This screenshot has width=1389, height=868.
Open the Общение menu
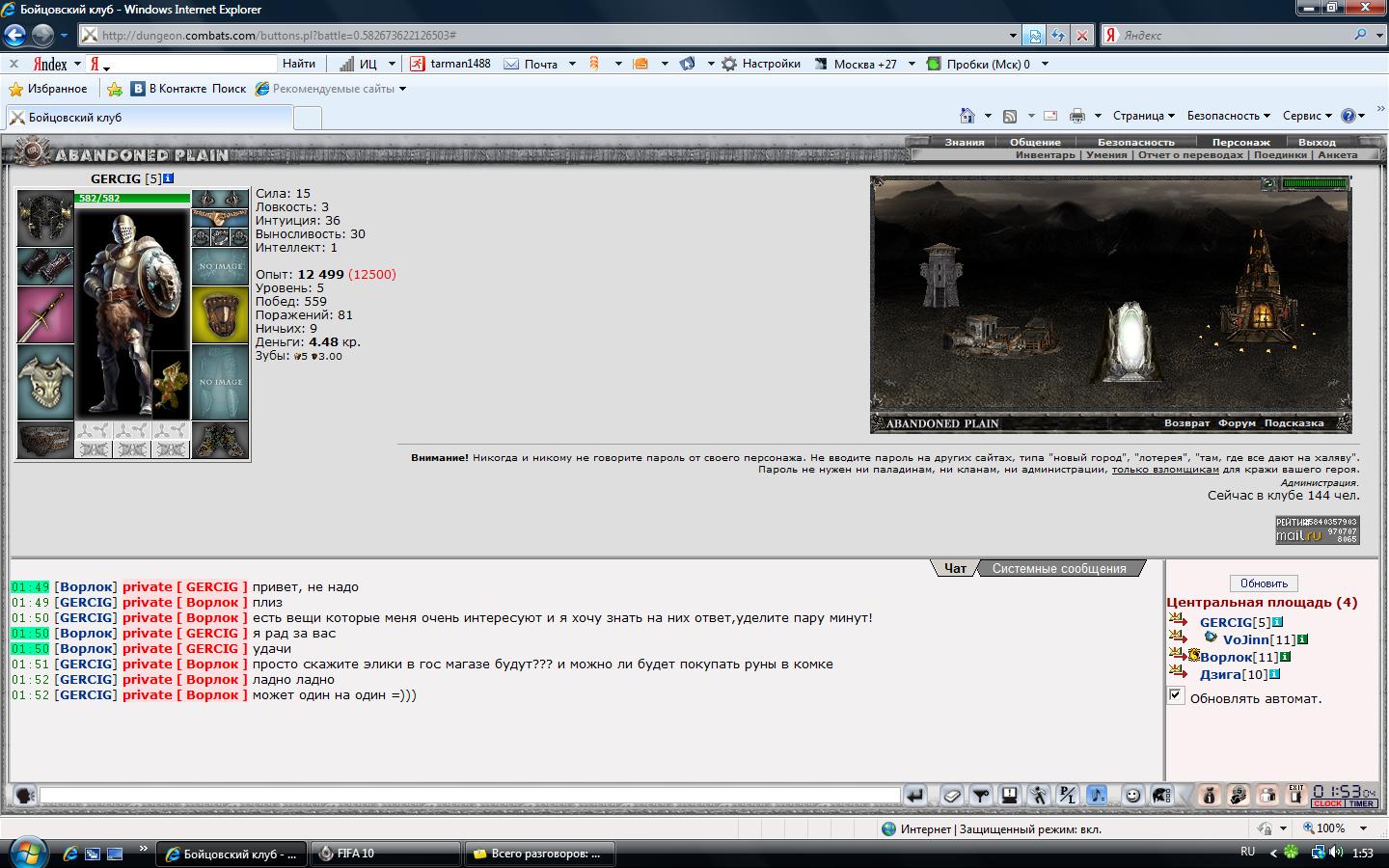pos(1035,143)
